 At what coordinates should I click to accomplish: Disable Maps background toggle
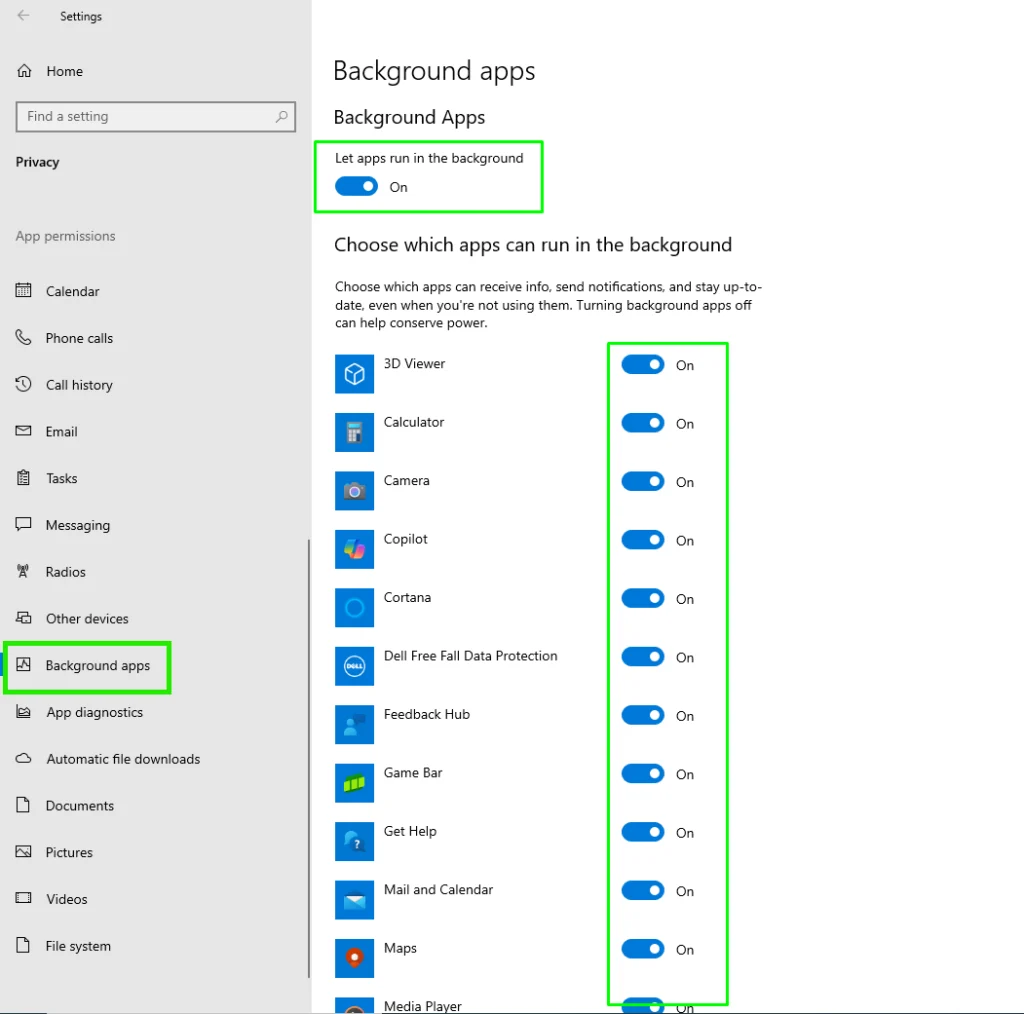click(643, 949)
